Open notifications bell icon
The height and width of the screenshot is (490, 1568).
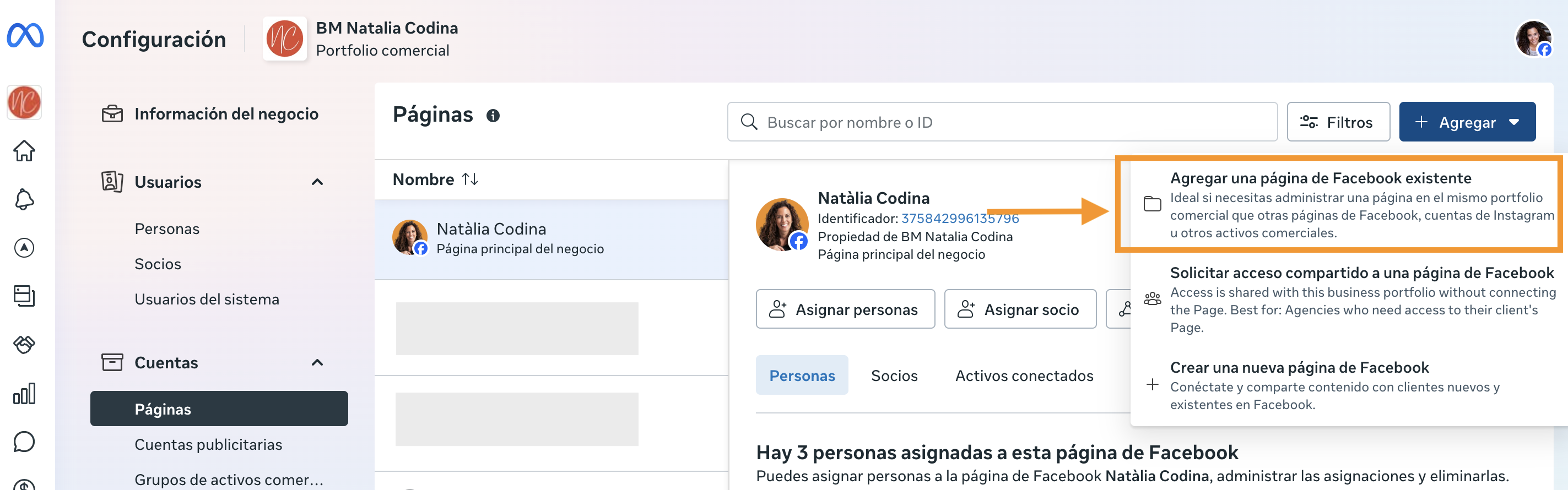click(24, 199)
